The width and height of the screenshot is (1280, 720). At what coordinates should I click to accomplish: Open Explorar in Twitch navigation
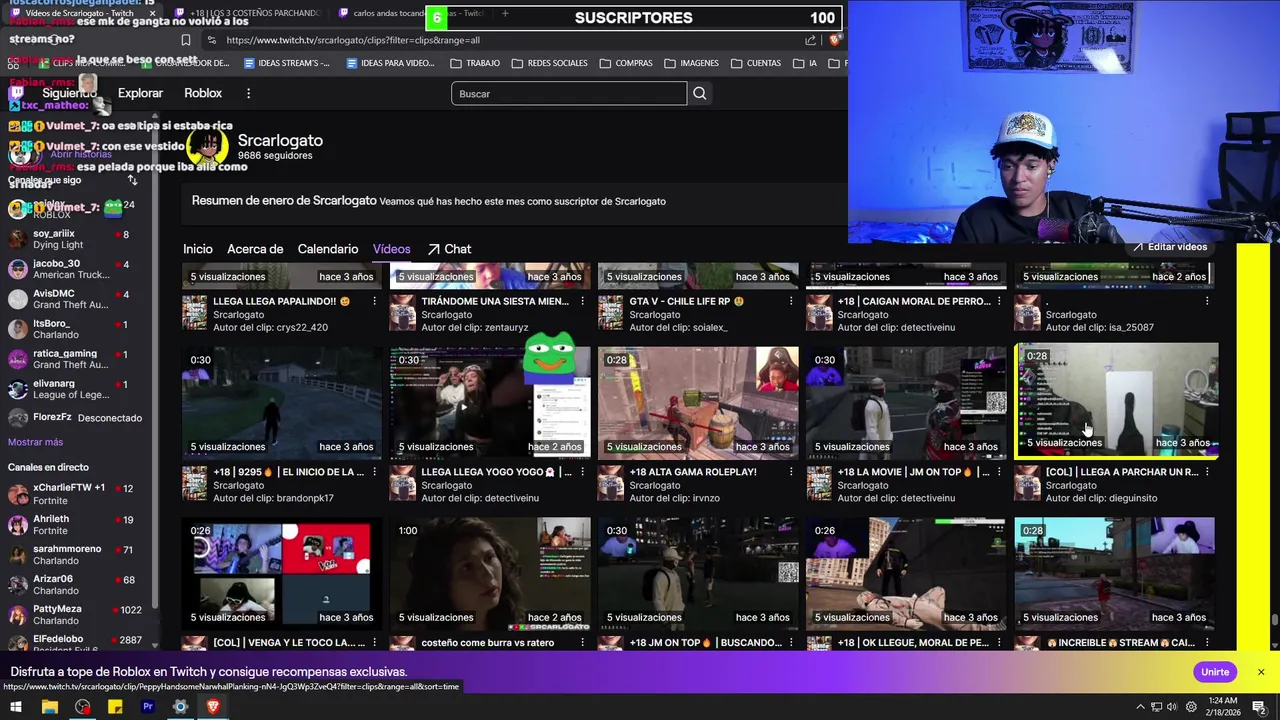140,93
